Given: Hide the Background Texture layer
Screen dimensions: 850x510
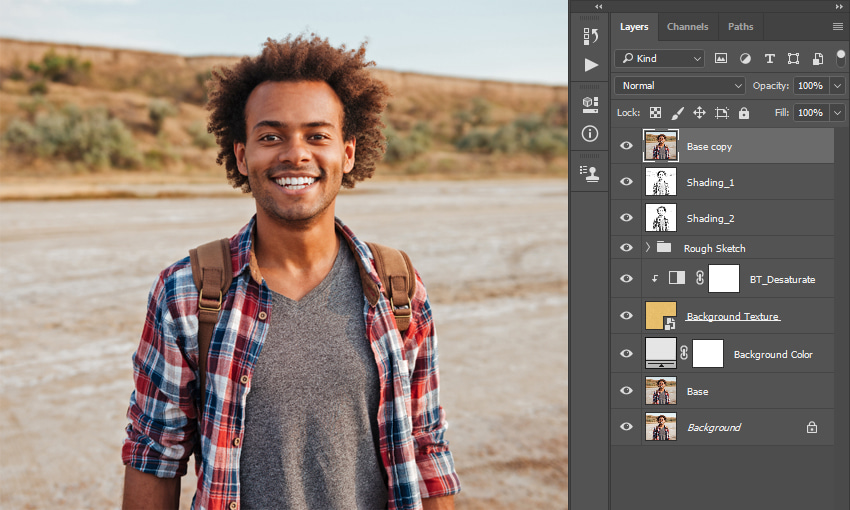Looking at the screenshot, I should pos(626,315).
